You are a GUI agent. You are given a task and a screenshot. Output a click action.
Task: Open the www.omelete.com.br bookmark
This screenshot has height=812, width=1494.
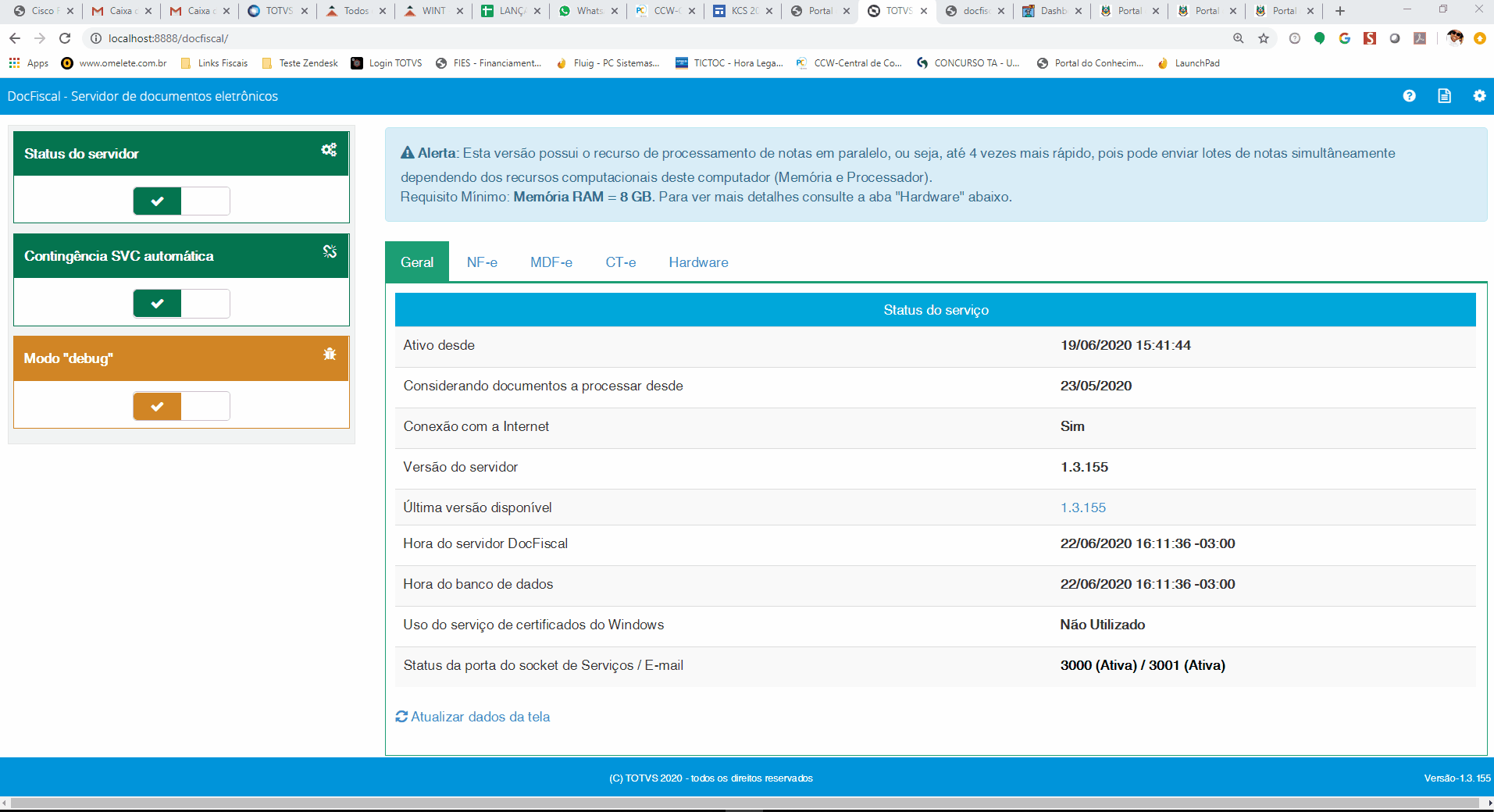point(114,63)
